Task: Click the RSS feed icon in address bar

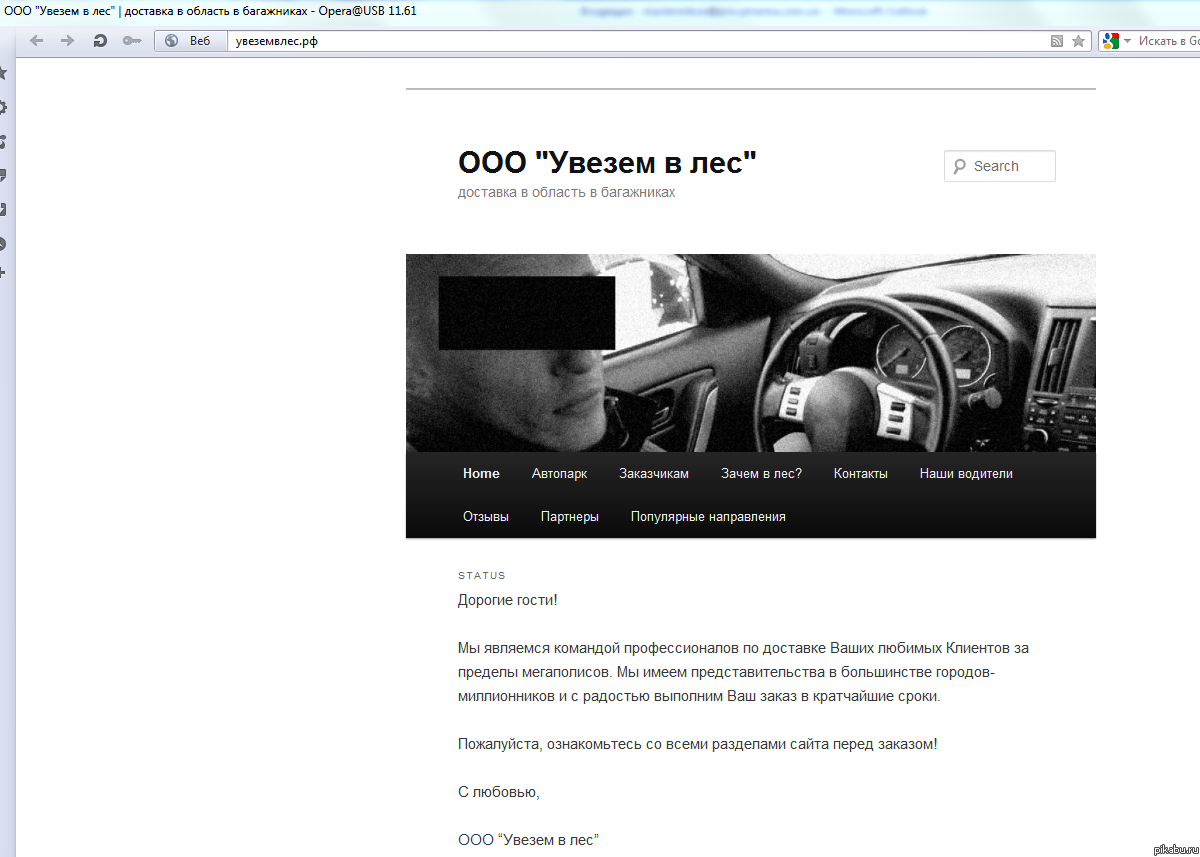Action: click(x=1057, y=41)
